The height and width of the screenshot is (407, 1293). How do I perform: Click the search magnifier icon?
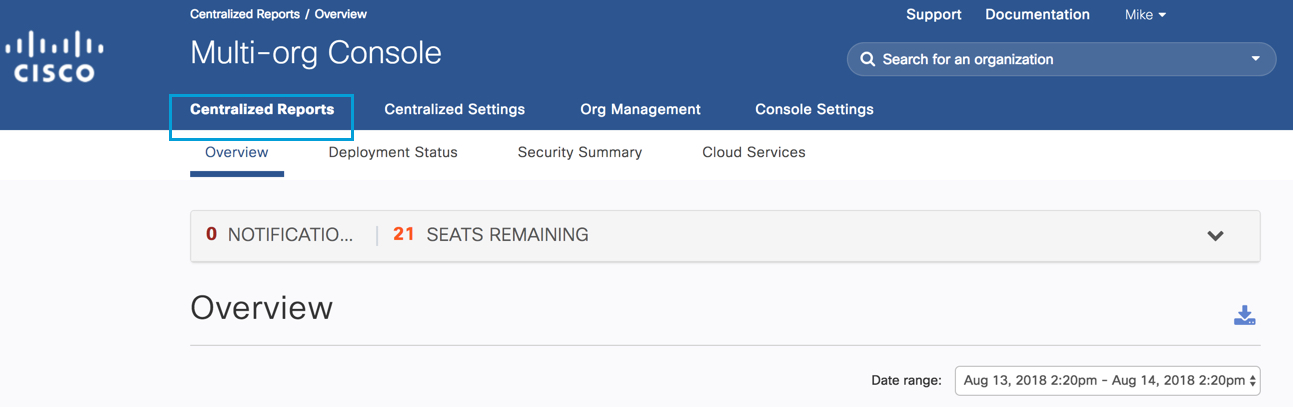coord(867,59)
